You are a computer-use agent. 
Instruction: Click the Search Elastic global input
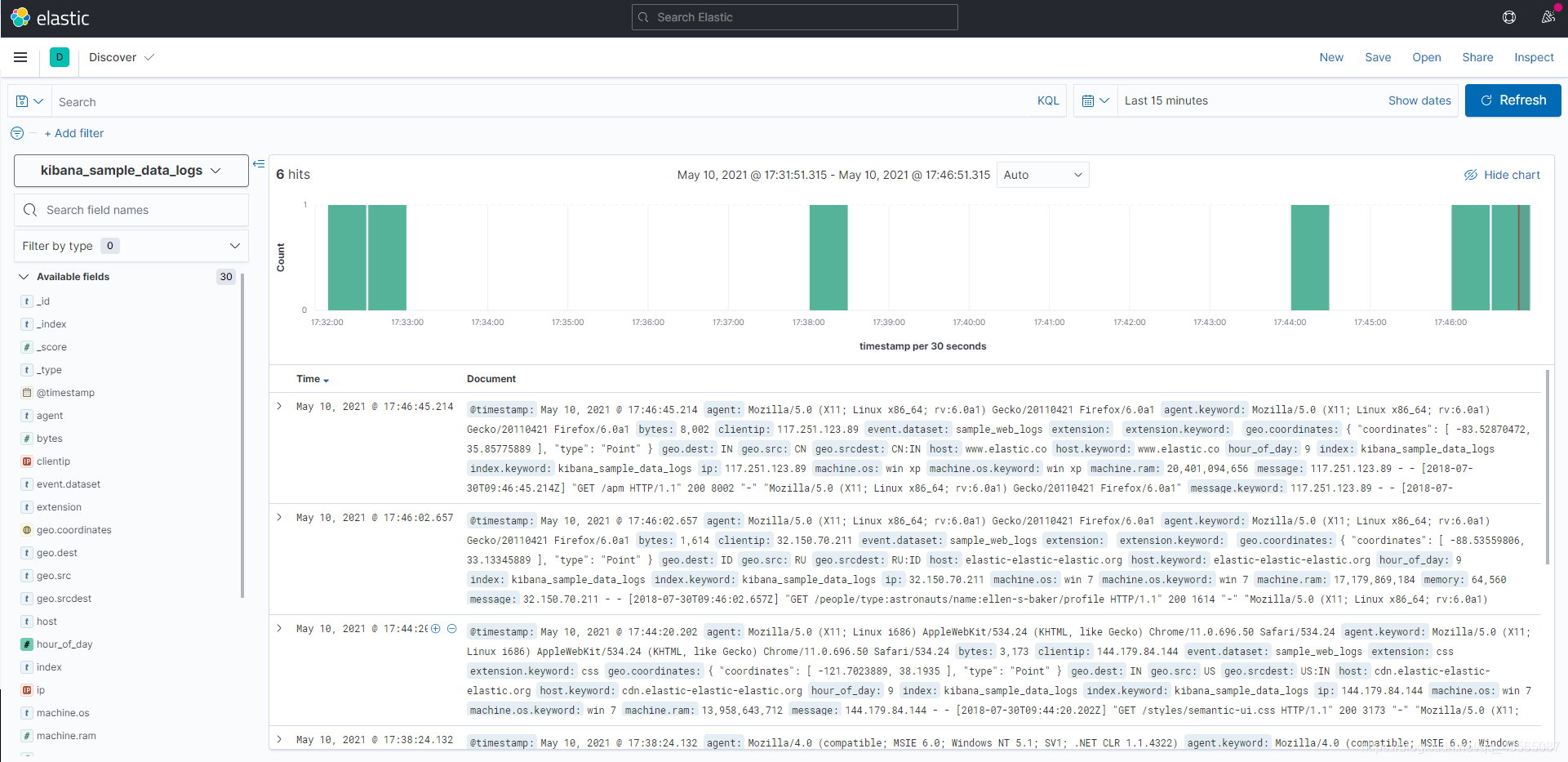point(794,17)
